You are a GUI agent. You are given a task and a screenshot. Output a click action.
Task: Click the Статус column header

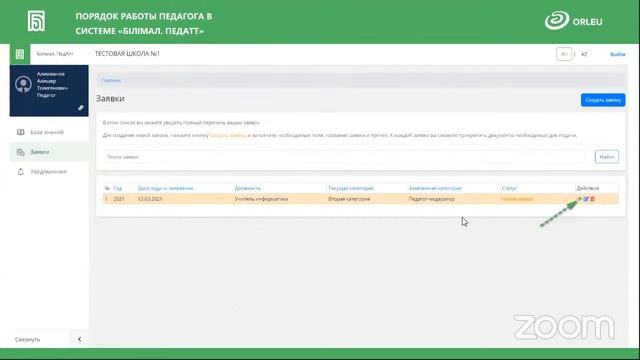coord(509,188)
